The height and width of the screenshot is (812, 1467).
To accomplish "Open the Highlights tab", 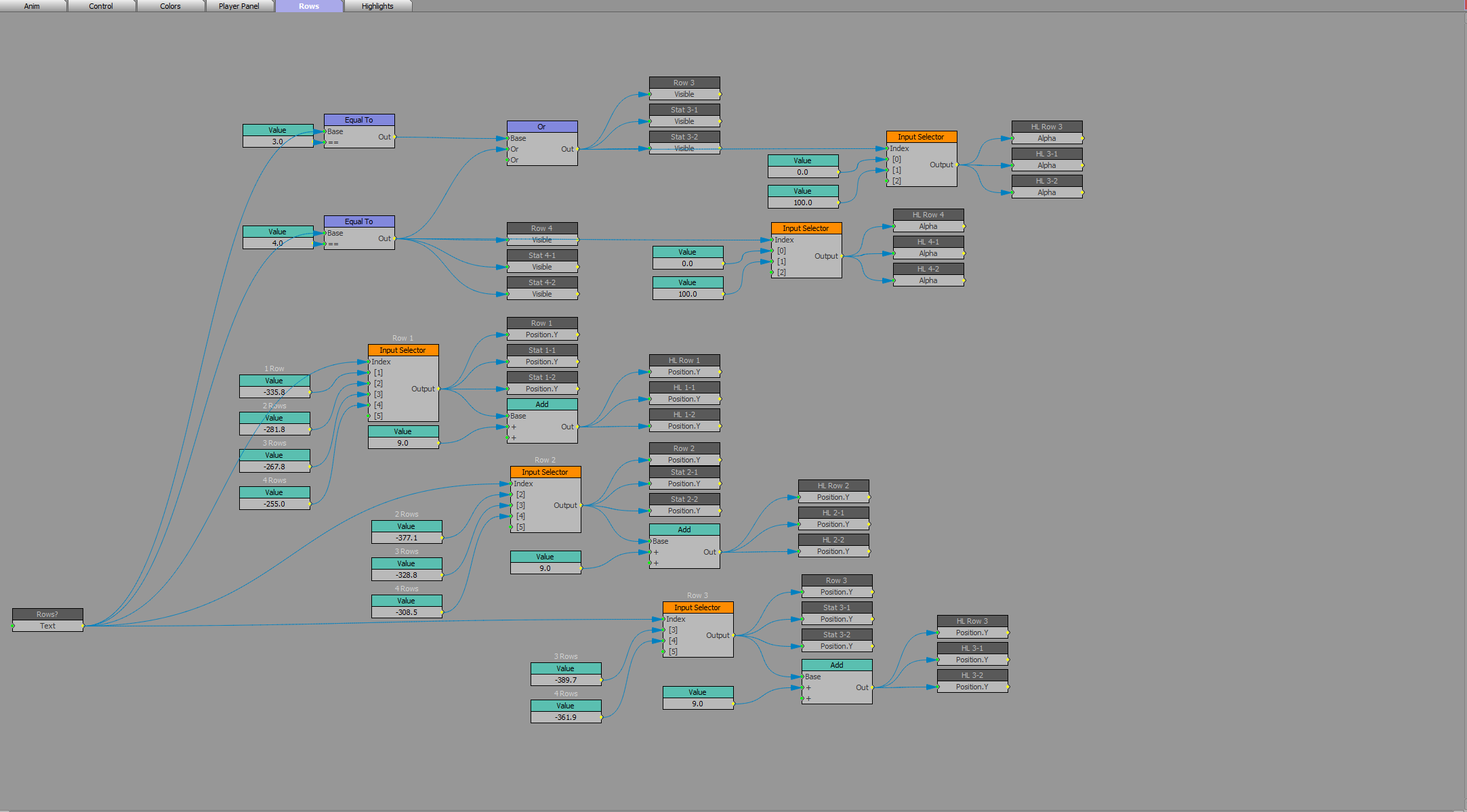I will tap(377, 6).
